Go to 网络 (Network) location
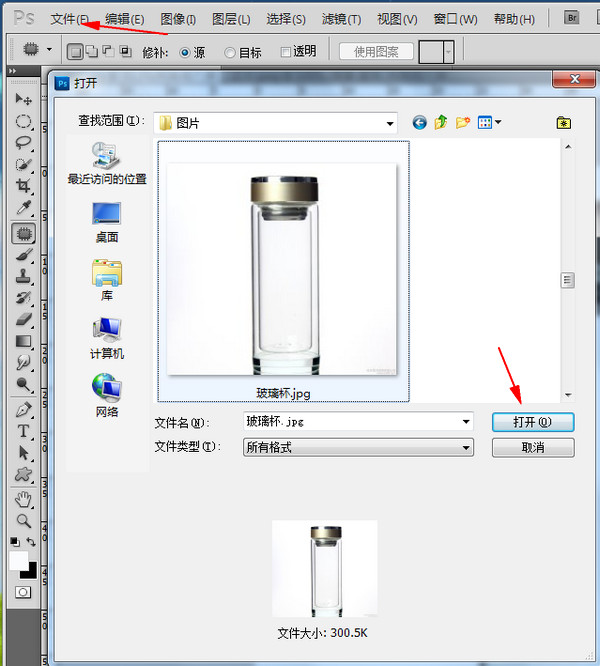The width and height of the screenshot is (600, 666). [x=107, y=396]
